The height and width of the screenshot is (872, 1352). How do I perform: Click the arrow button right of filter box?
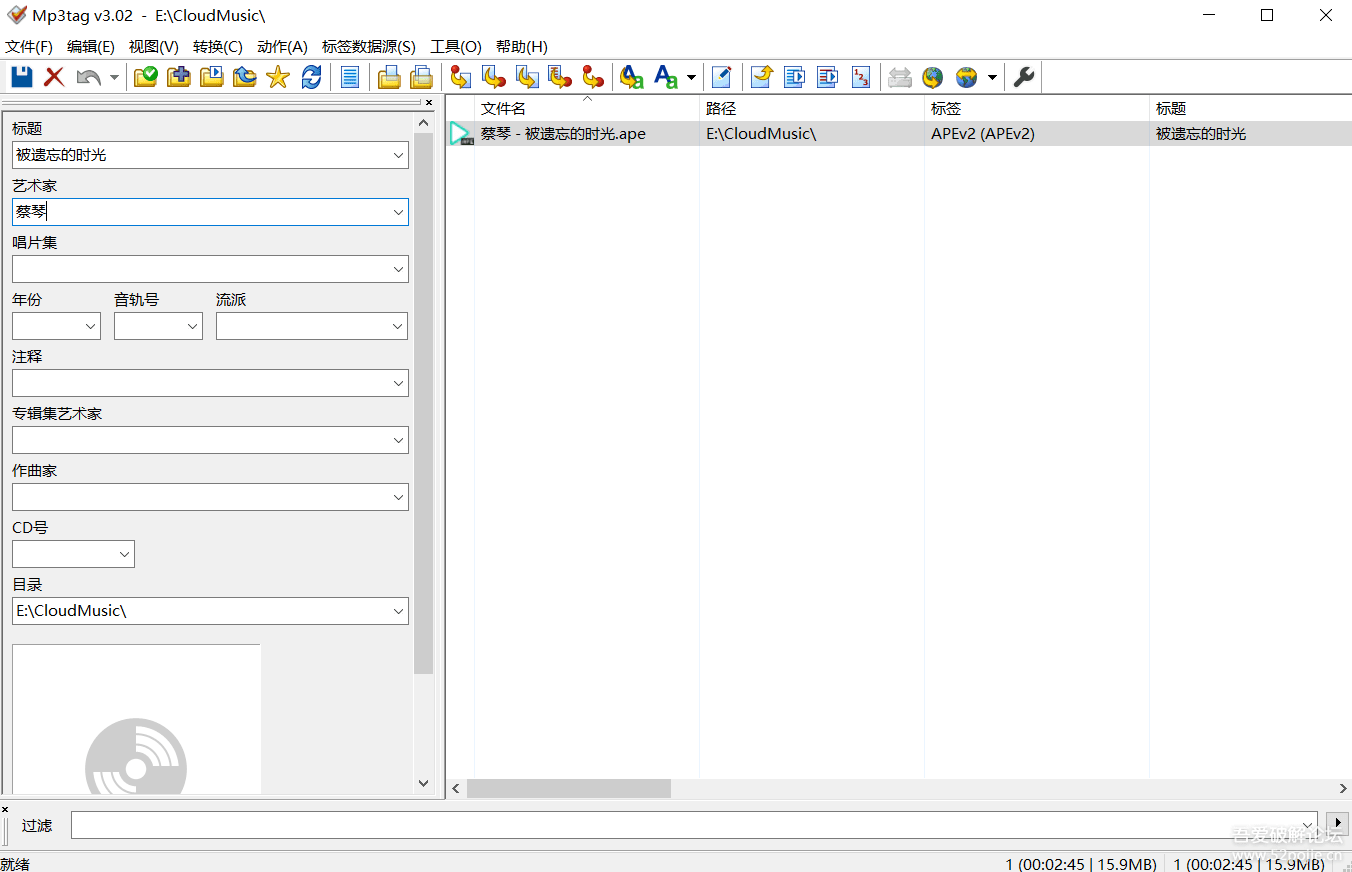tap(1337, 824)
